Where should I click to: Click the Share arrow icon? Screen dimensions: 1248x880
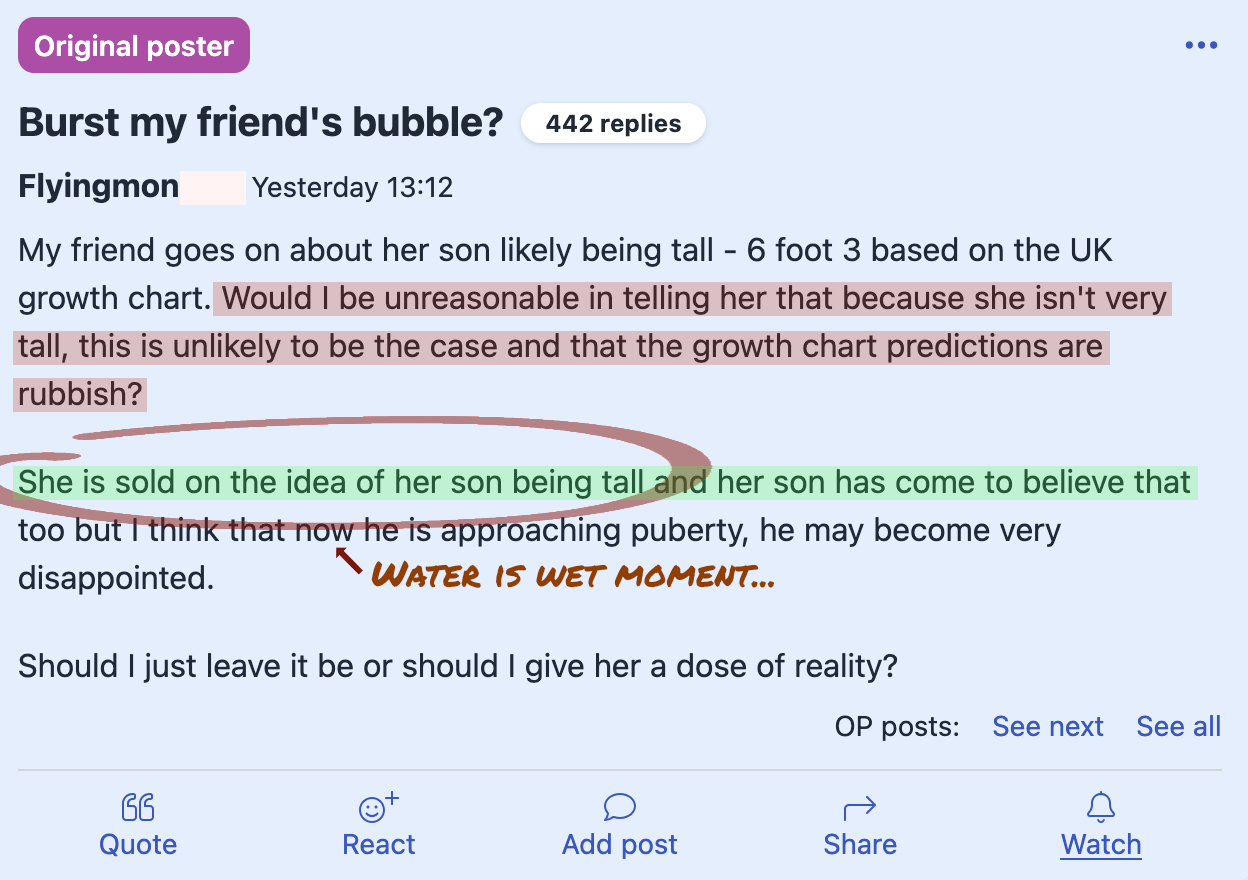tap(860, 806)
